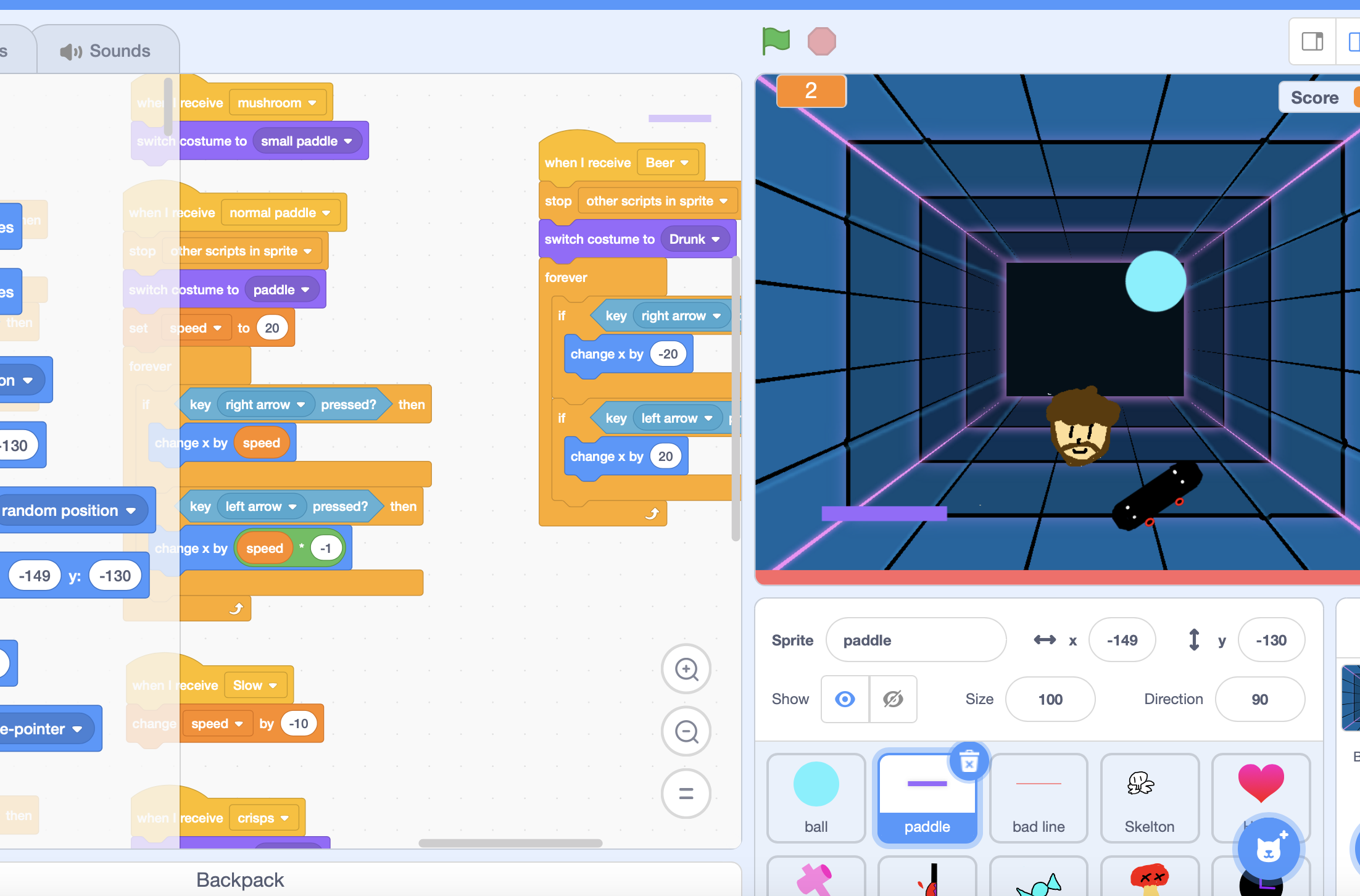Click the -1 multiplier value

tap(326, 549)
